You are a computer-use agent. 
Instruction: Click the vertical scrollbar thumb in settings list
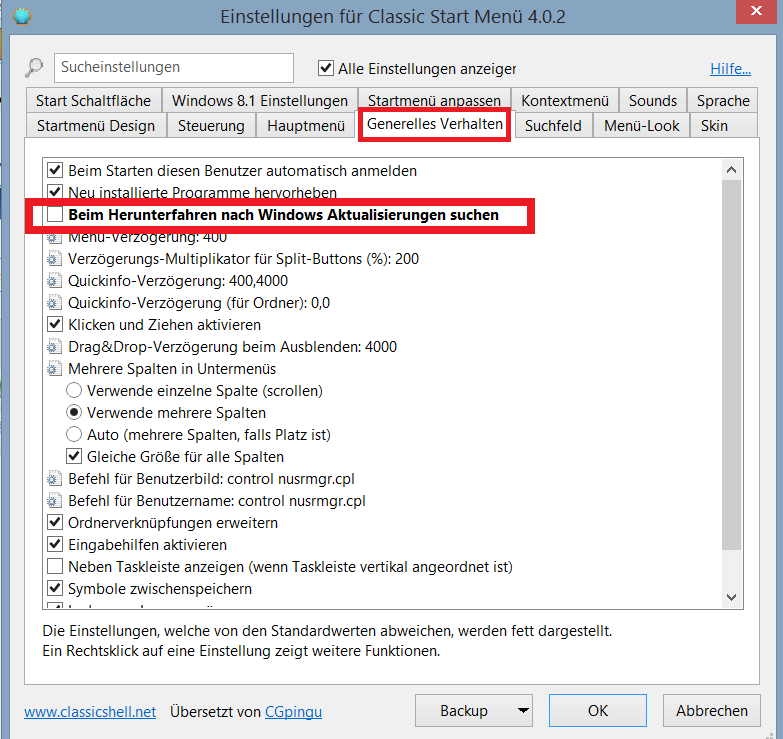(732, 365)
